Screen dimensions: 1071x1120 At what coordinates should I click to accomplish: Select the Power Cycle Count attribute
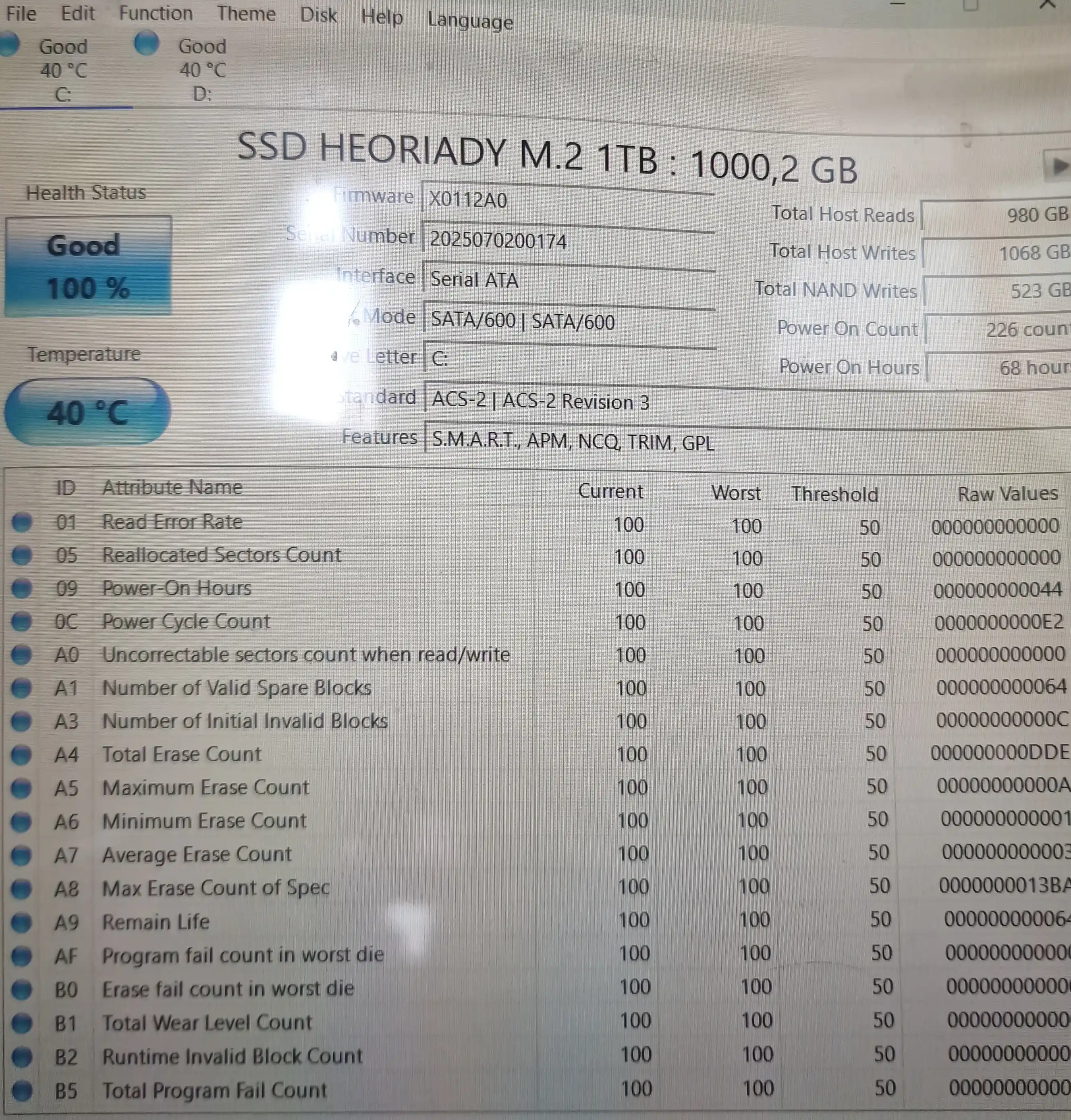[x=185, y=621]
